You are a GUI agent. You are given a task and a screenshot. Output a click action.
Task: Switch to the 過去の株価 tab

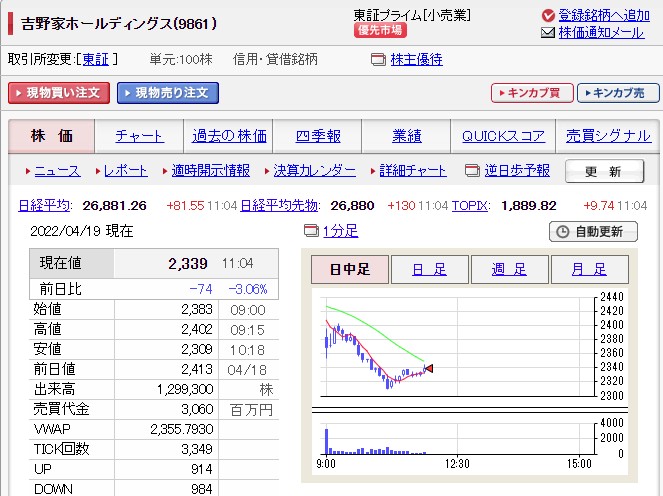pos(229,136)
